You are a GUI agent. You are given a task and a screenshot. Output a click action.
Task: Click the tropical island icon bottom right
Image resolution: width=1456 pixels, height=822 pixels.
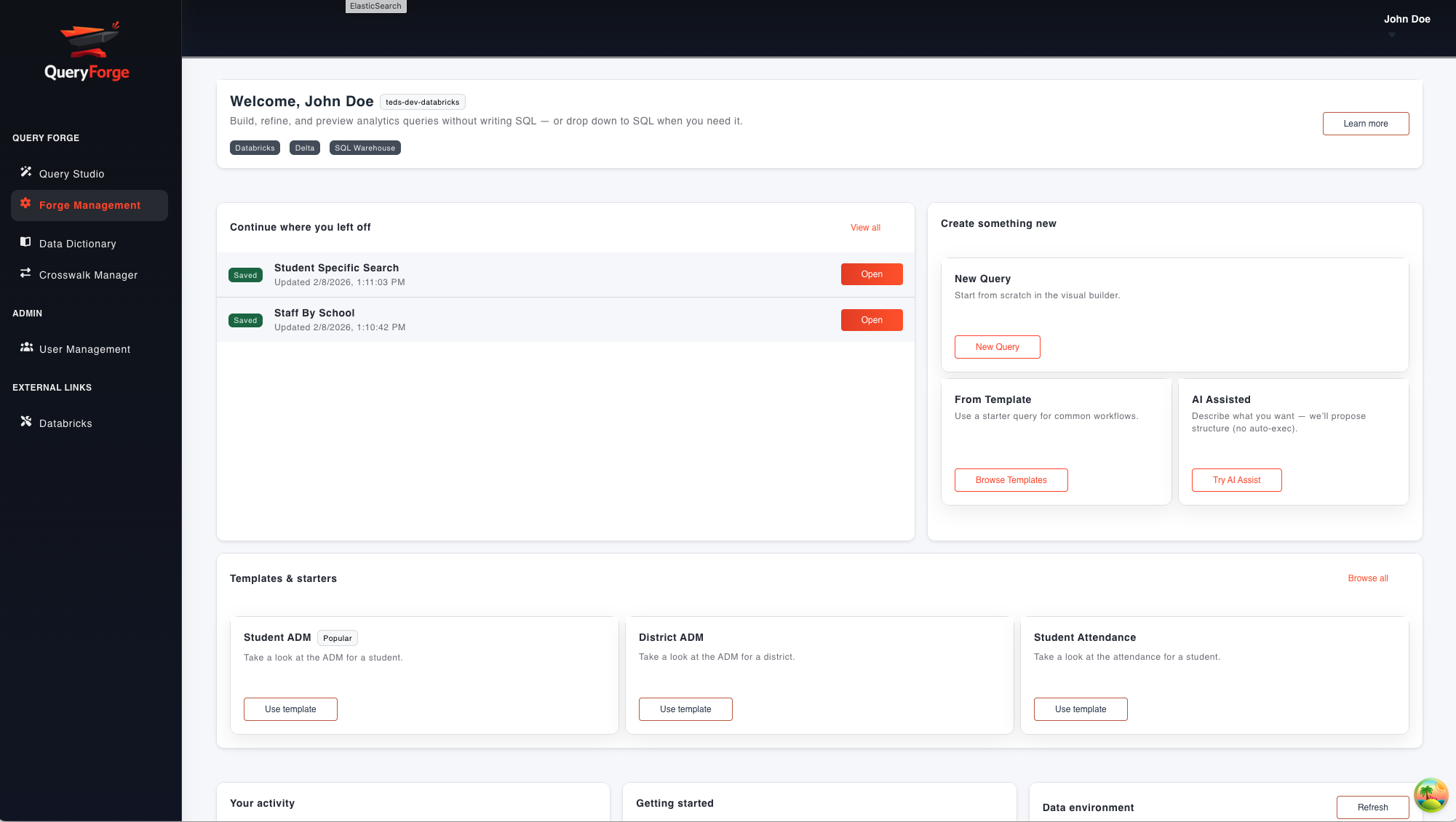click(x=1431, y=795)
